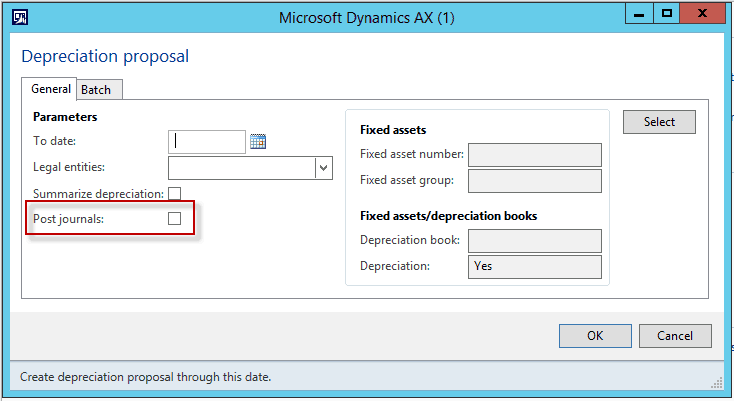734x401 pixels.
Task: Cancel the depreciation proposal dialog
Action: [675, 335]
